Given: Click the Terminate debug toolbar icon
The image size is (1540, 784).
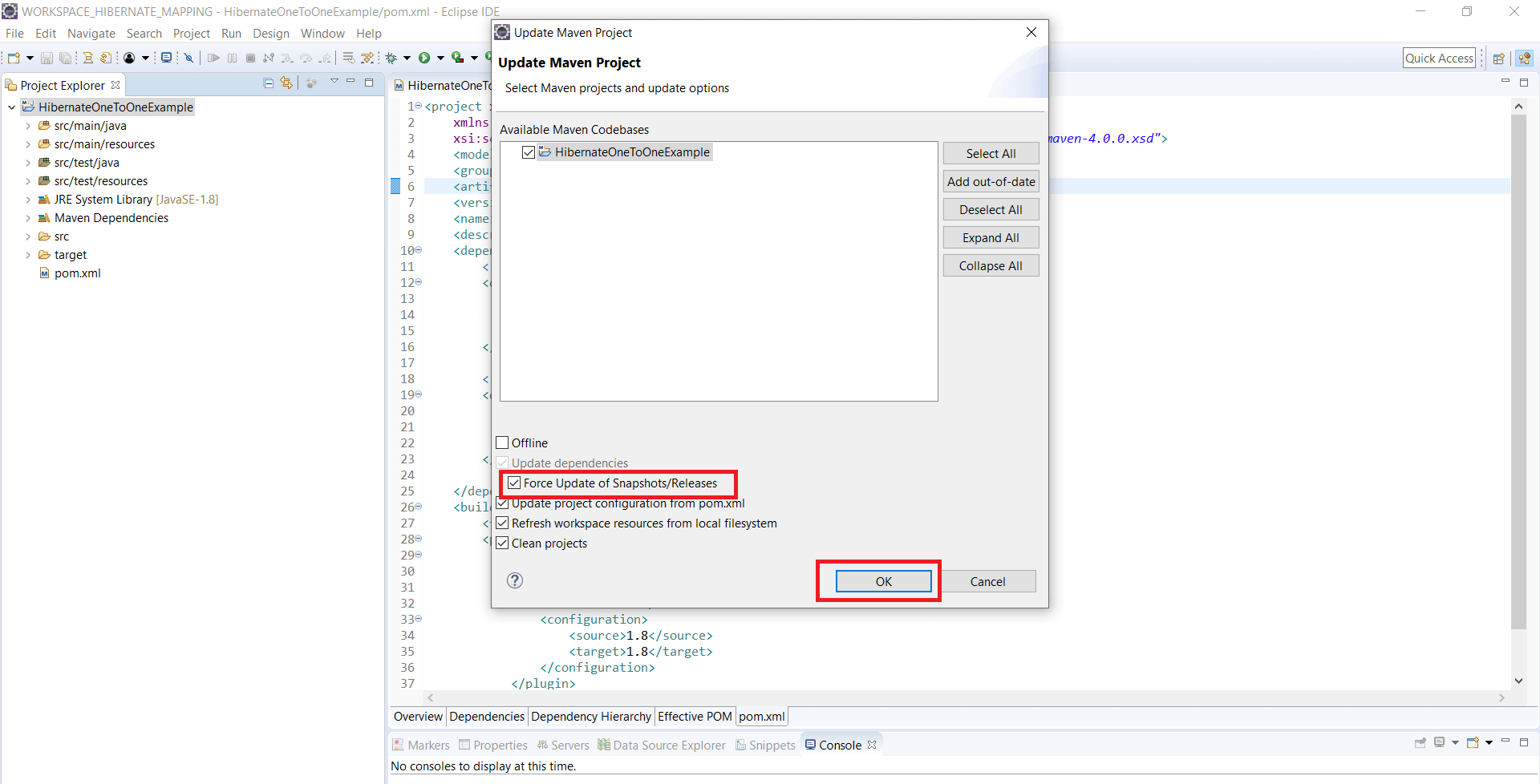Looking at the screenshot, I should 250,58.
